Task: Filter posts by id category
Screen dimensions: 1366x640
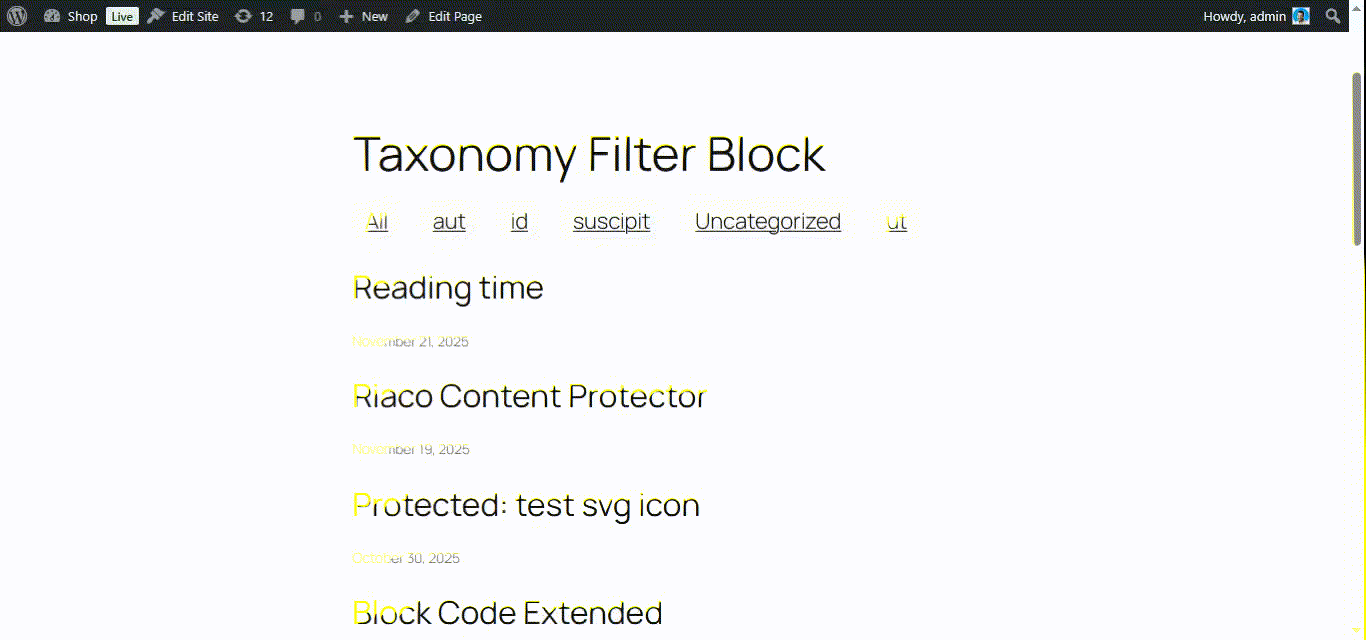Action: point(519,221)
